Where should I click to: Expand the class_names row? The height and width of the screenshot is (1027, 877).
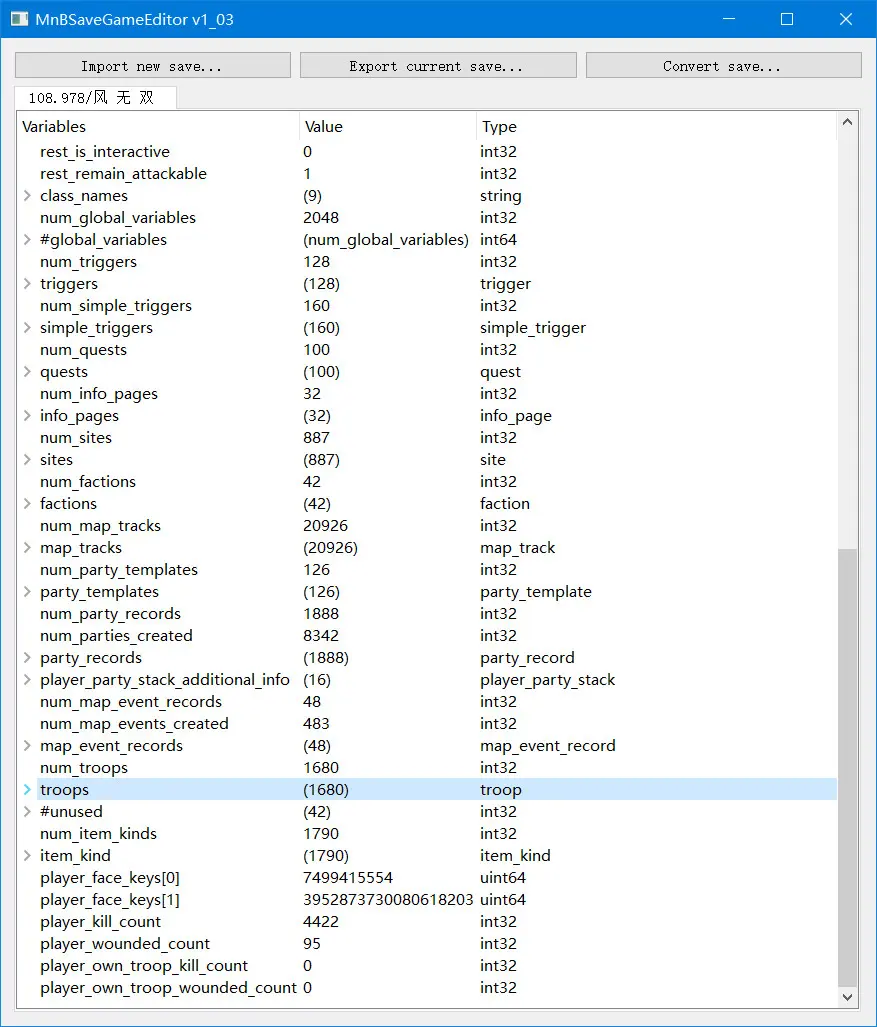click(x=28, y=196)
